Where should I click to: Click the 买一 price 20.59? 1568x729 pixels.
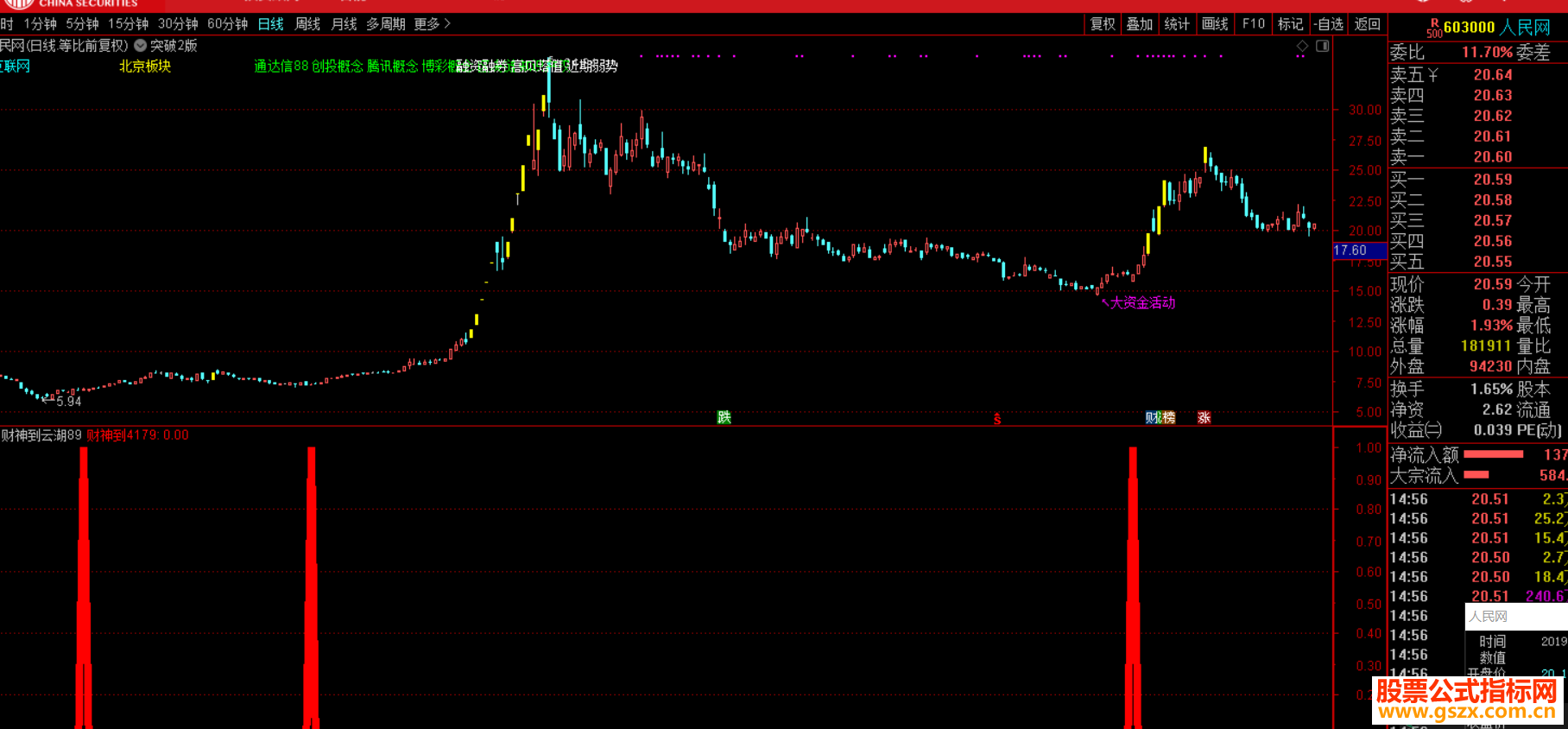click(1493, 180)
